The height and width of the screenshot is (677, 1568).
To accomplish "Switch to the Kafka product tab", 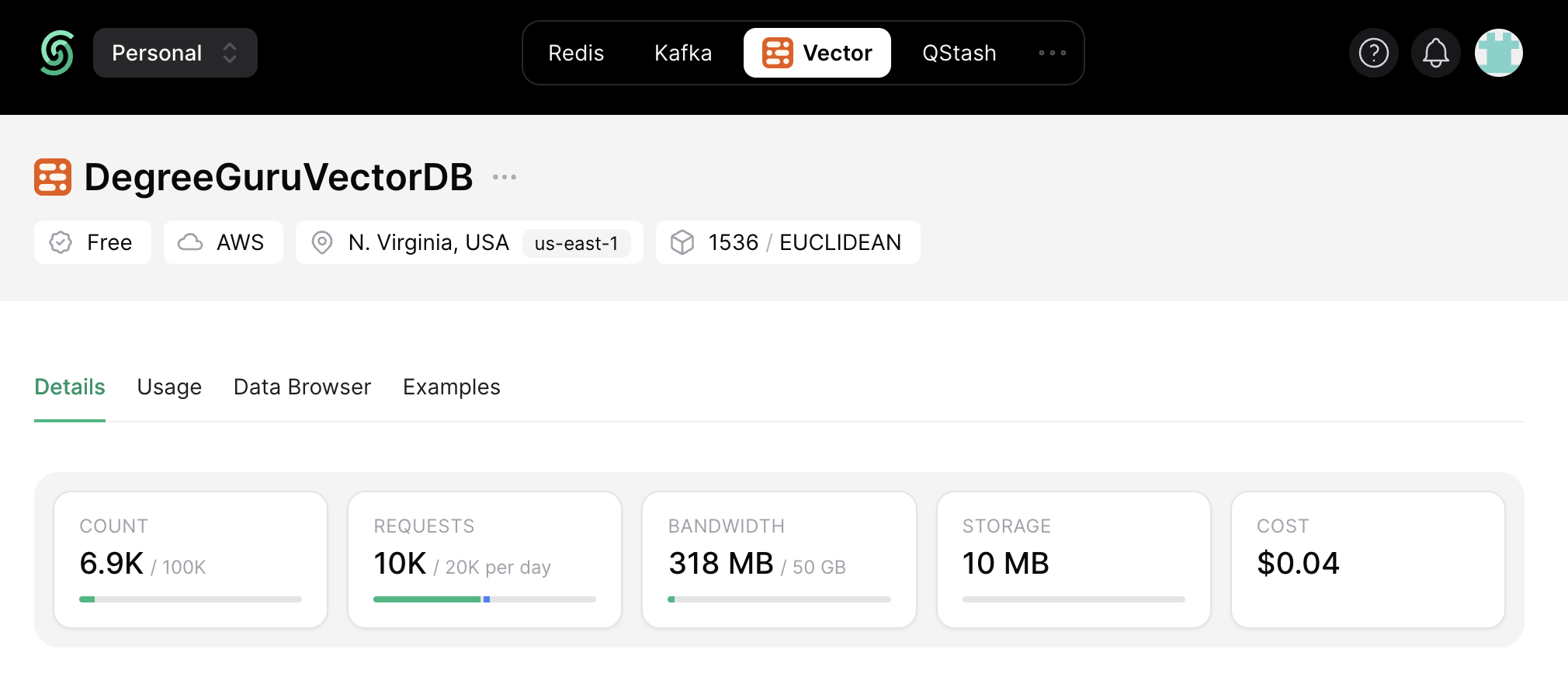I will click(x=683, y=53).
